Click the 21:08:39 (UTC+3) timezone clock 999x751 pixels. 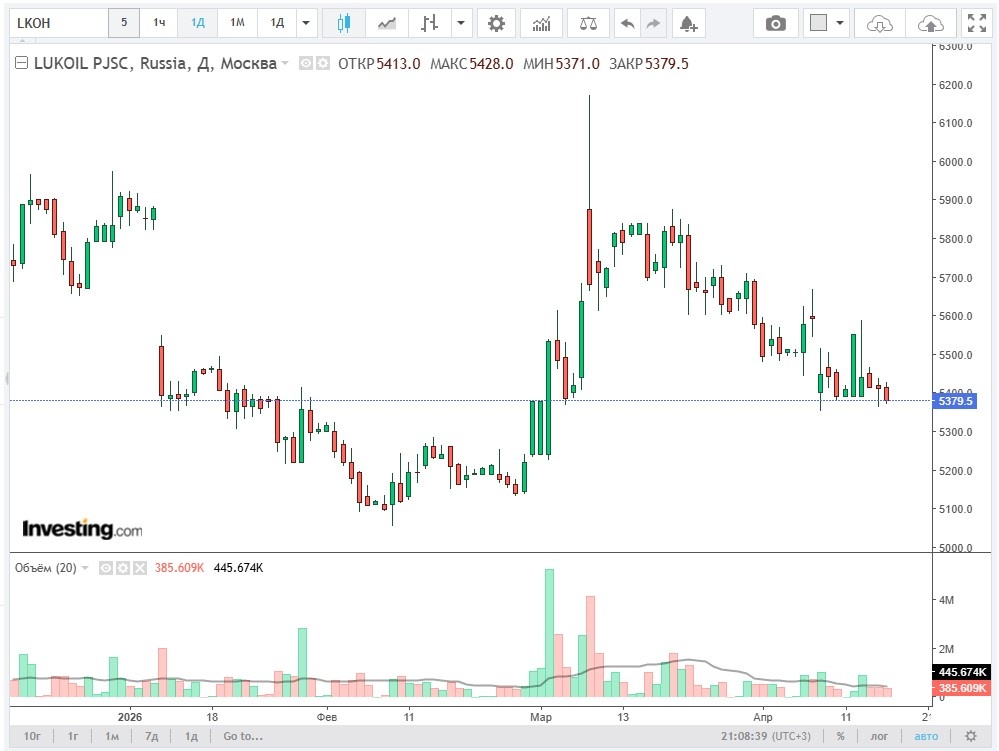click(766, 736)
